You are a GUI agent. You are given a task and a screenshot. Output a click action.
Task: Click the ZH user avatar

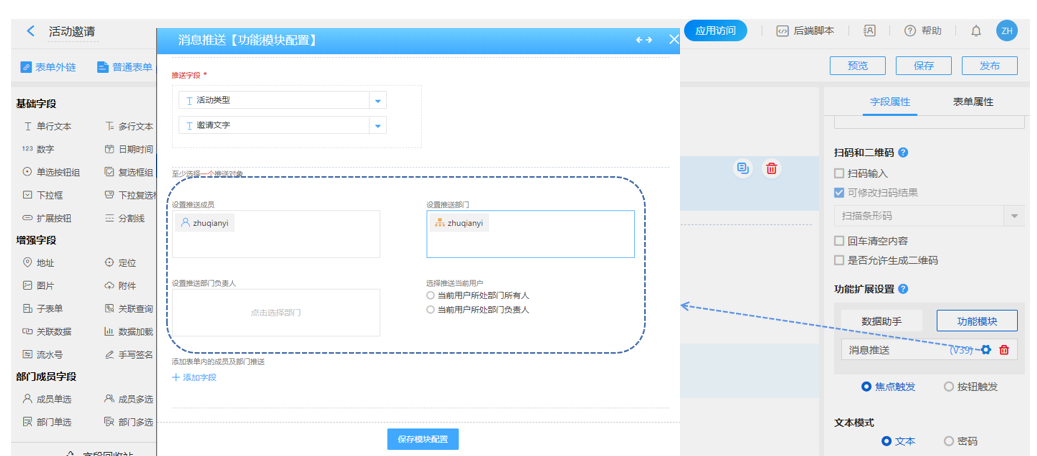click(1006, 31)
